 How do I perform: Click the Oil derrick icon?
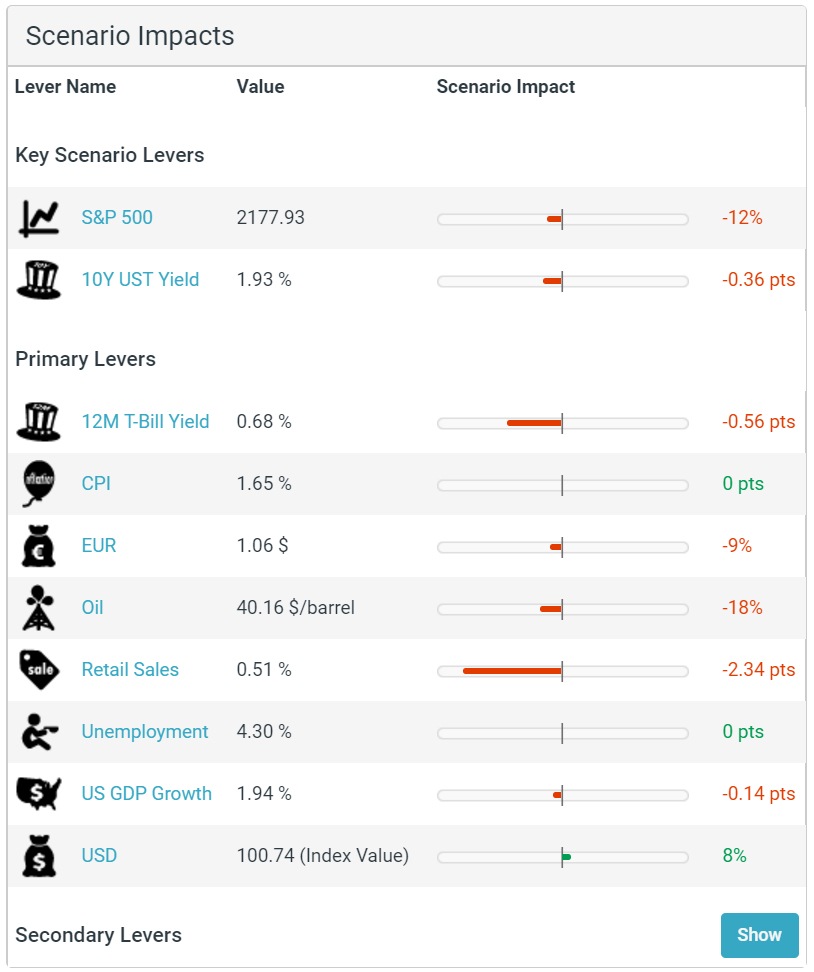[x=38, y=608]
